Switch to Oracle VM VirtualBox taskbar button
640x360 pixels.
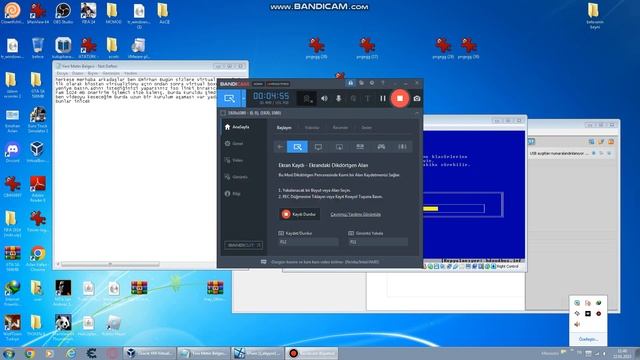[150, 353]
